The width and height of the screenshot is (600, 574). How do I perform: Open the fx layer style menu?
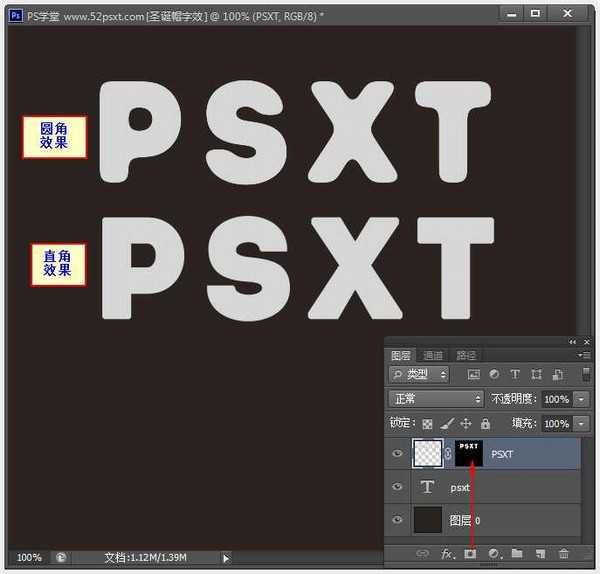(x=446, y=553)
